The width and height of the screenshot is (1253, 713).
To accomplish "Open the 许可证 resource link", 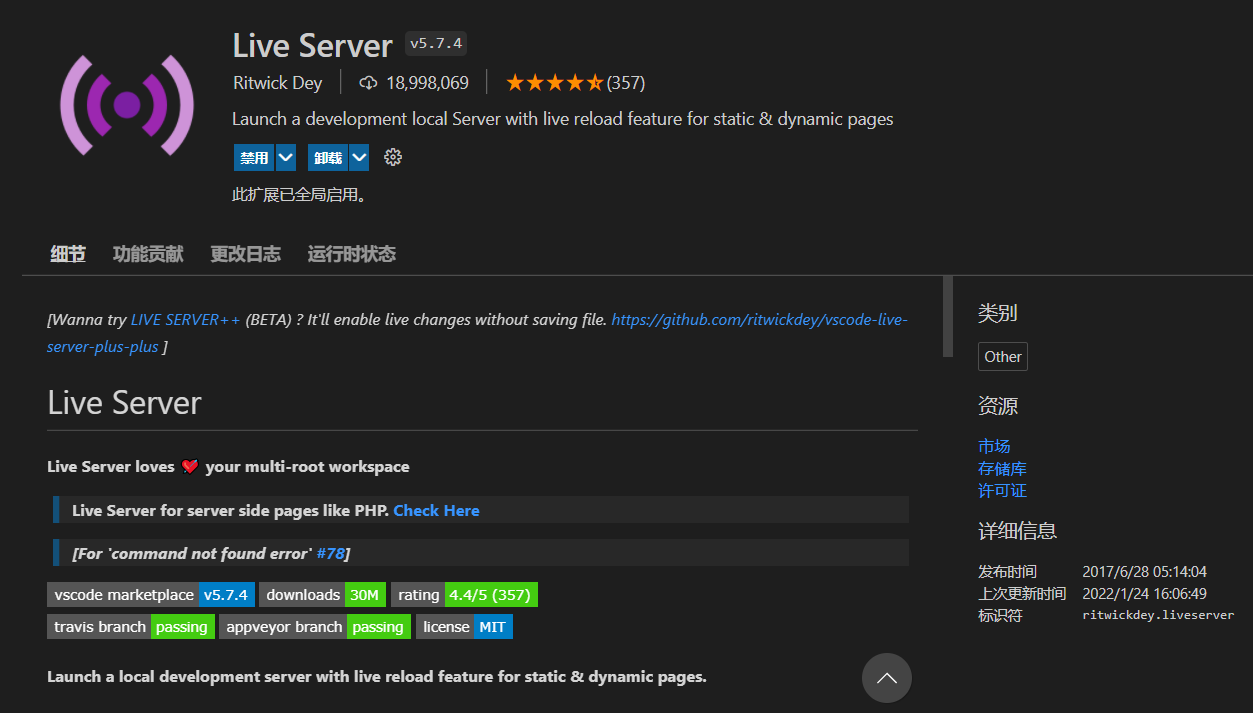I will (1002, 490).
